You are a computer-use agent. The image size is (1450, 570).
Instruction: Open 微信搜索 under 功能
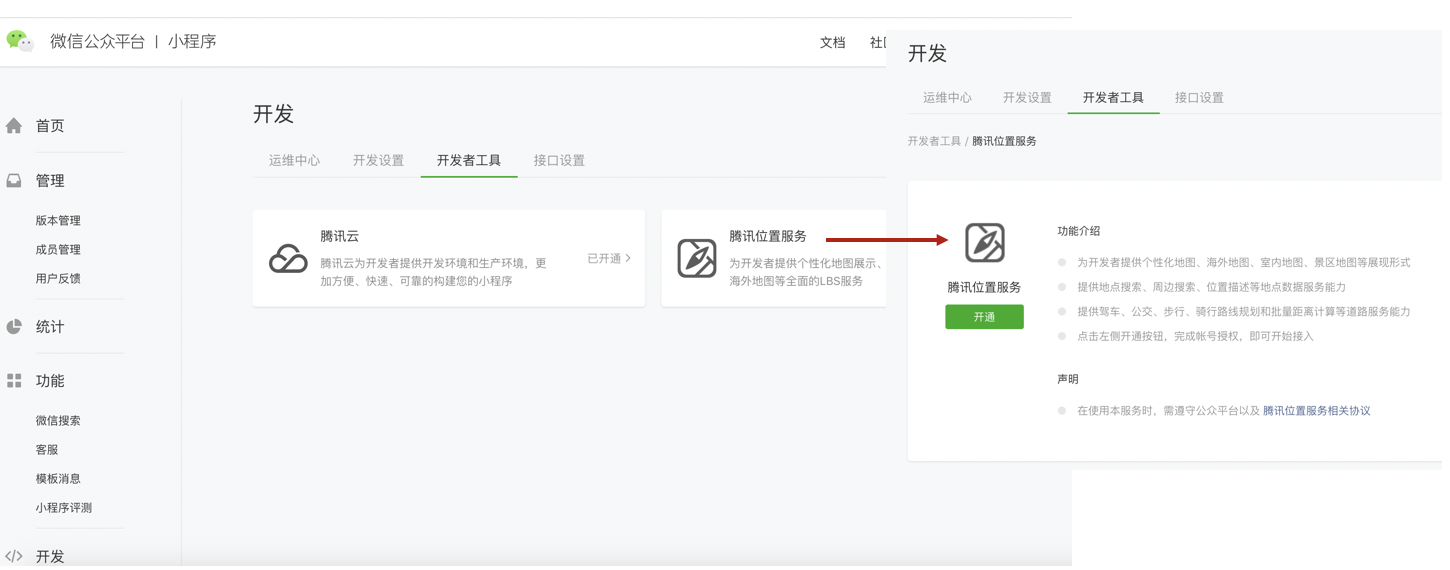pos(58,421)
